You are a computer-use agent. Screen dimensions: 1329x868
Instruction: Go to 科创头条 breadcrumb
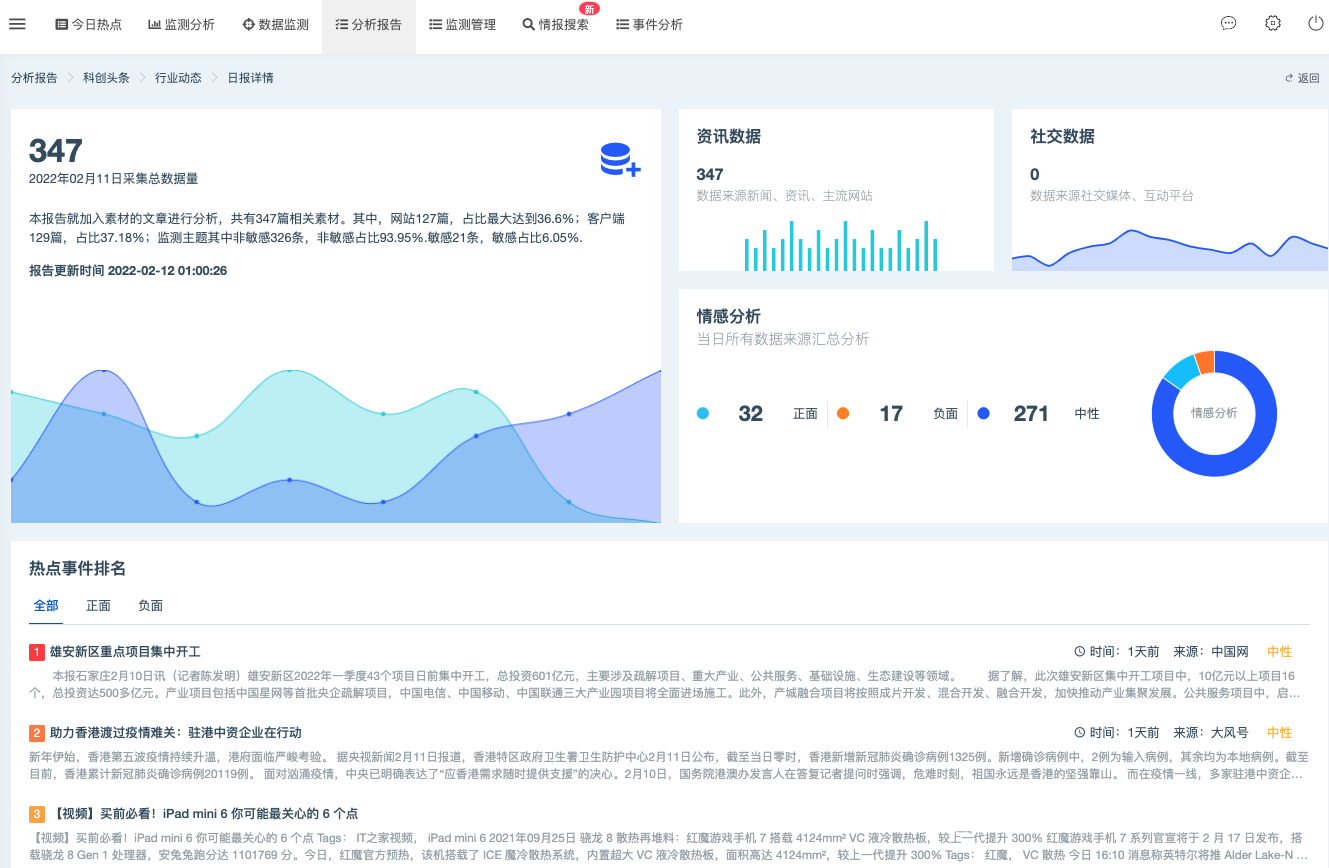[x=106, y=78]
